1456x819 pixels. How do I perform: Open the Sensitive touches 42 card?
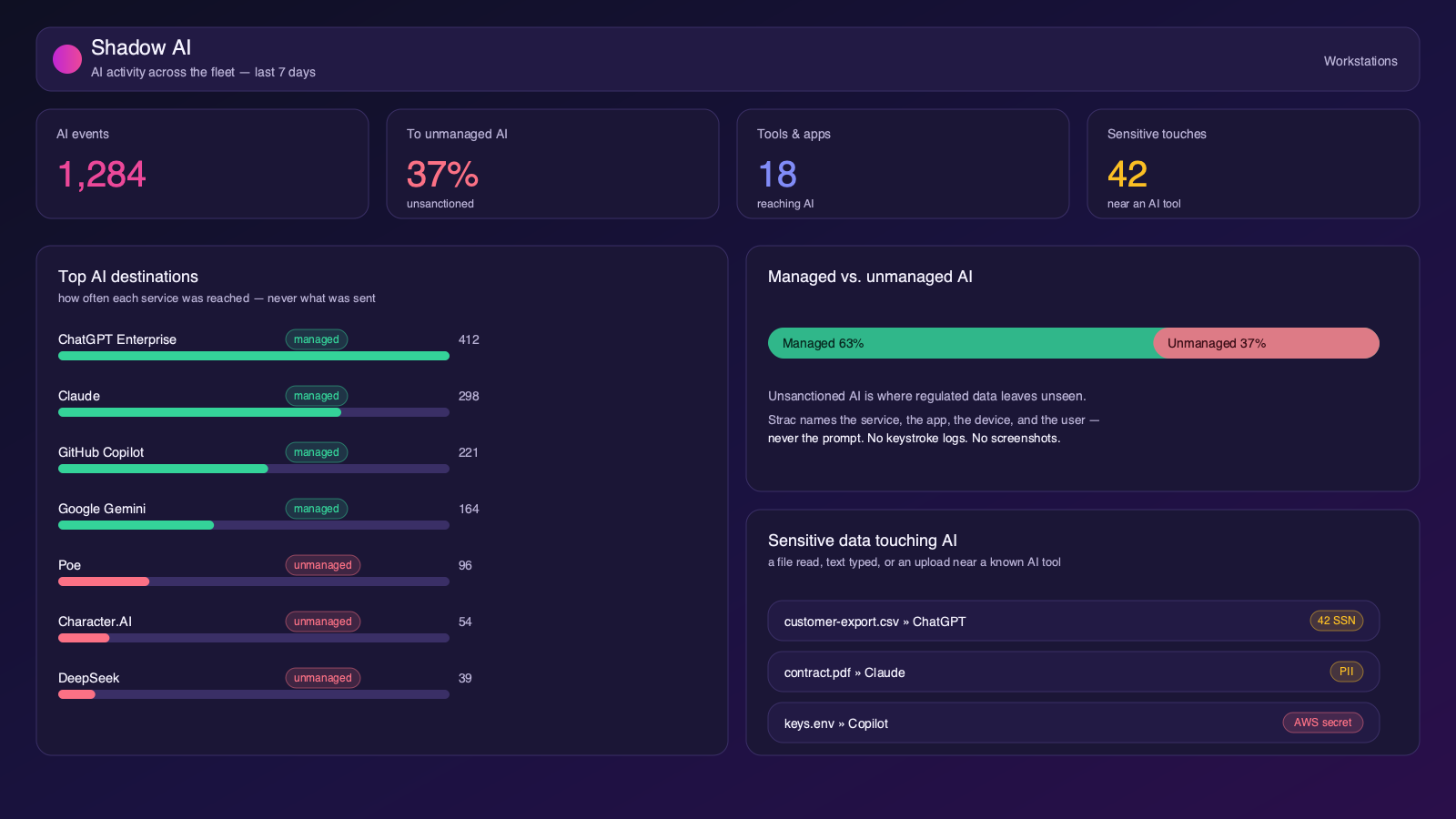pyautogui.click(x=1253, y=164)
